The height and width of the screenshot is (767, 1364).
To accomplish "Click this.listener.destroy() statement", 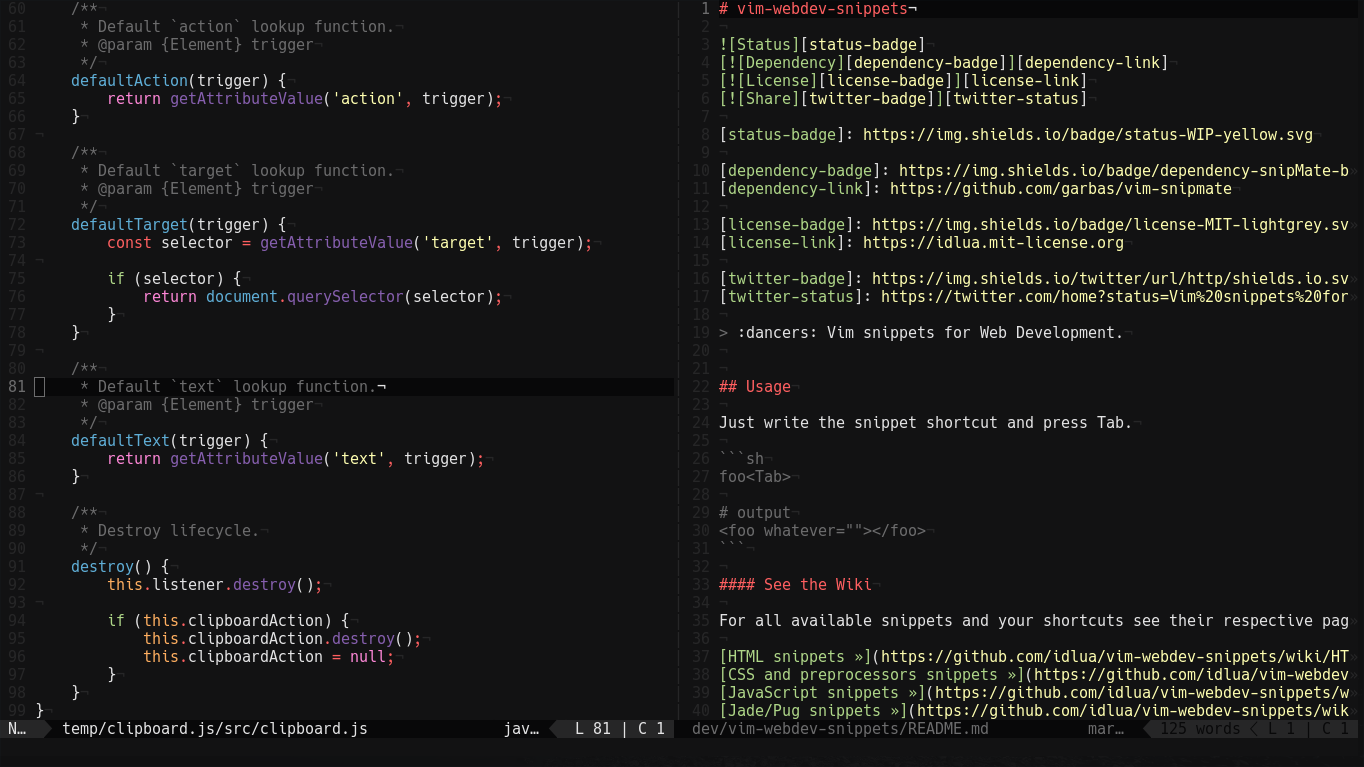I will point(215,584).
